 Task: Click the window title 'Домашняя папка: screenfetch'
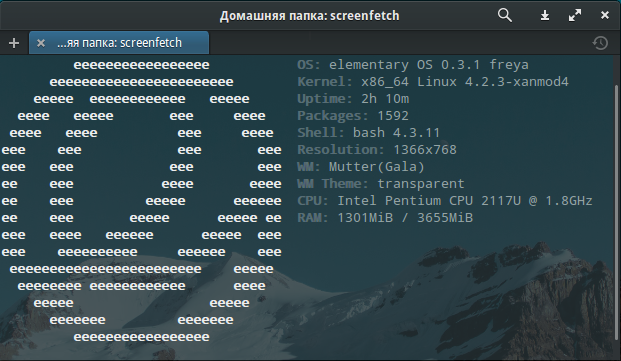pos(309,16)
